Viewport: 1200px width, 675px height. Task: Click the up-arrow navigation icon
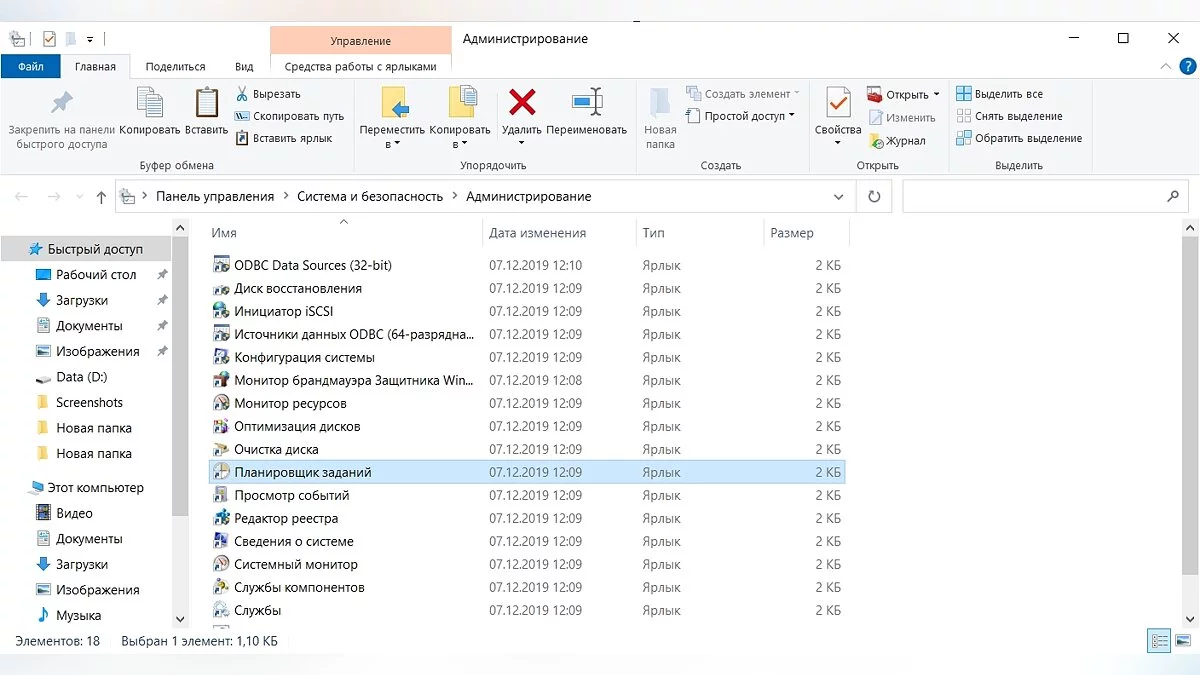click(101, 197)
